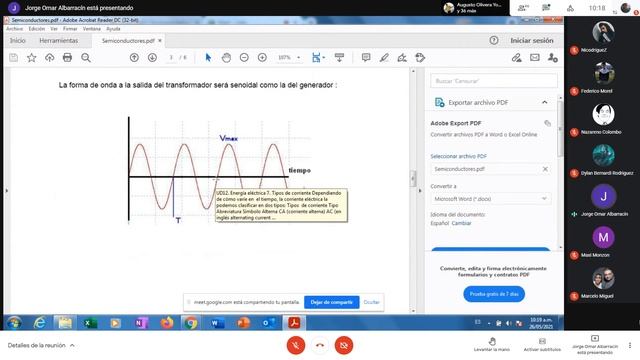Open the Meet activities icon
This screenshot has height=360, width=640.
570,8
